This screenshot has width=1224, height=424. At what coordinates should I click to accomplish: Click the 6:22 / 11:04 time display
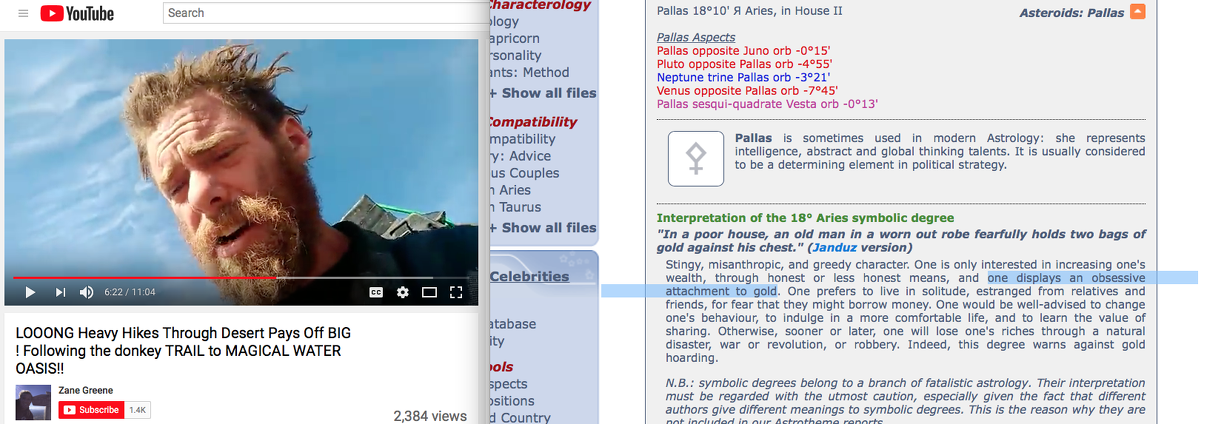click(x=128, y=292)
